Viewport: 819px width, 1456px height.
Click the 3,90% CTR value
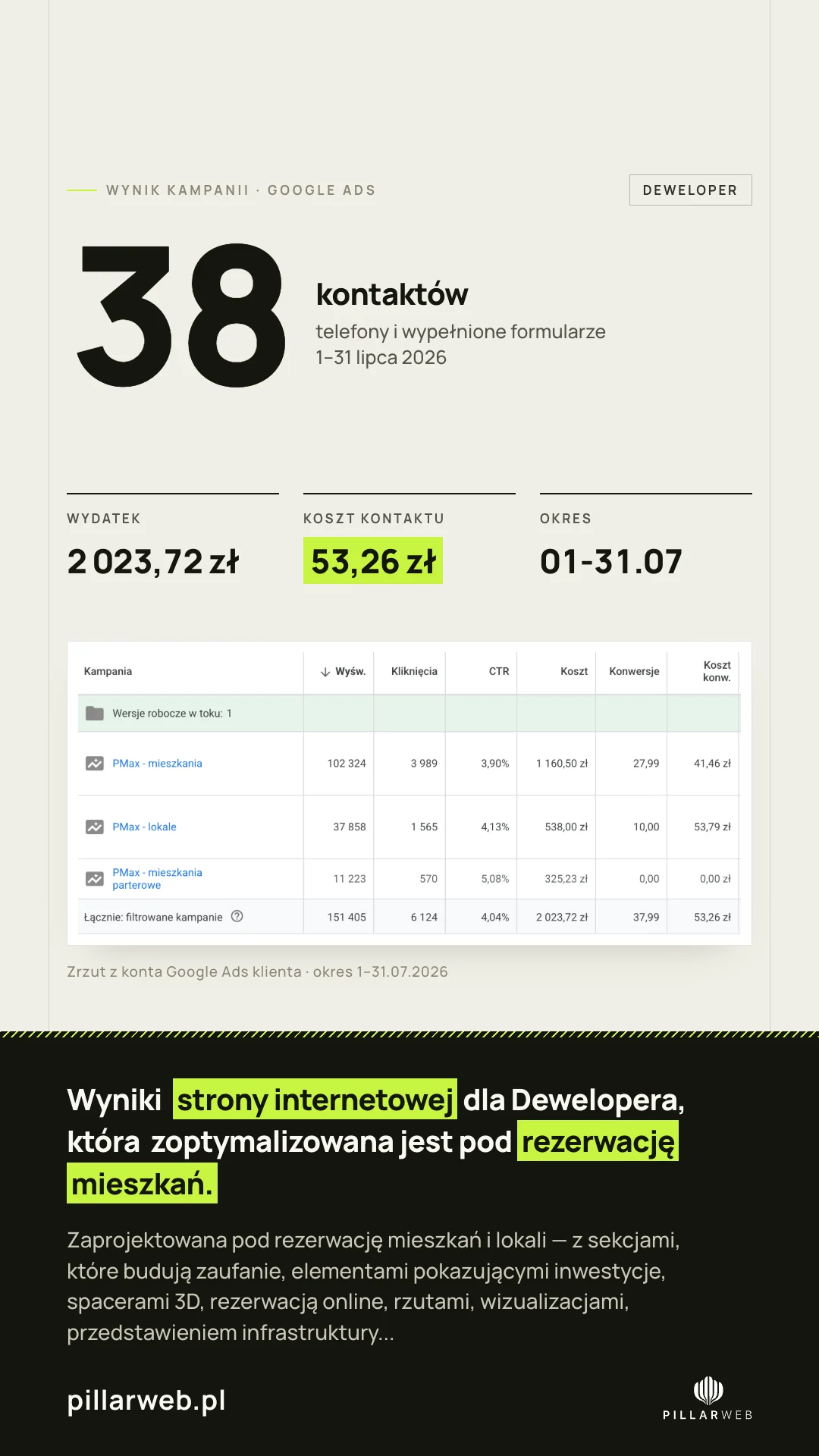coord(495,764)
